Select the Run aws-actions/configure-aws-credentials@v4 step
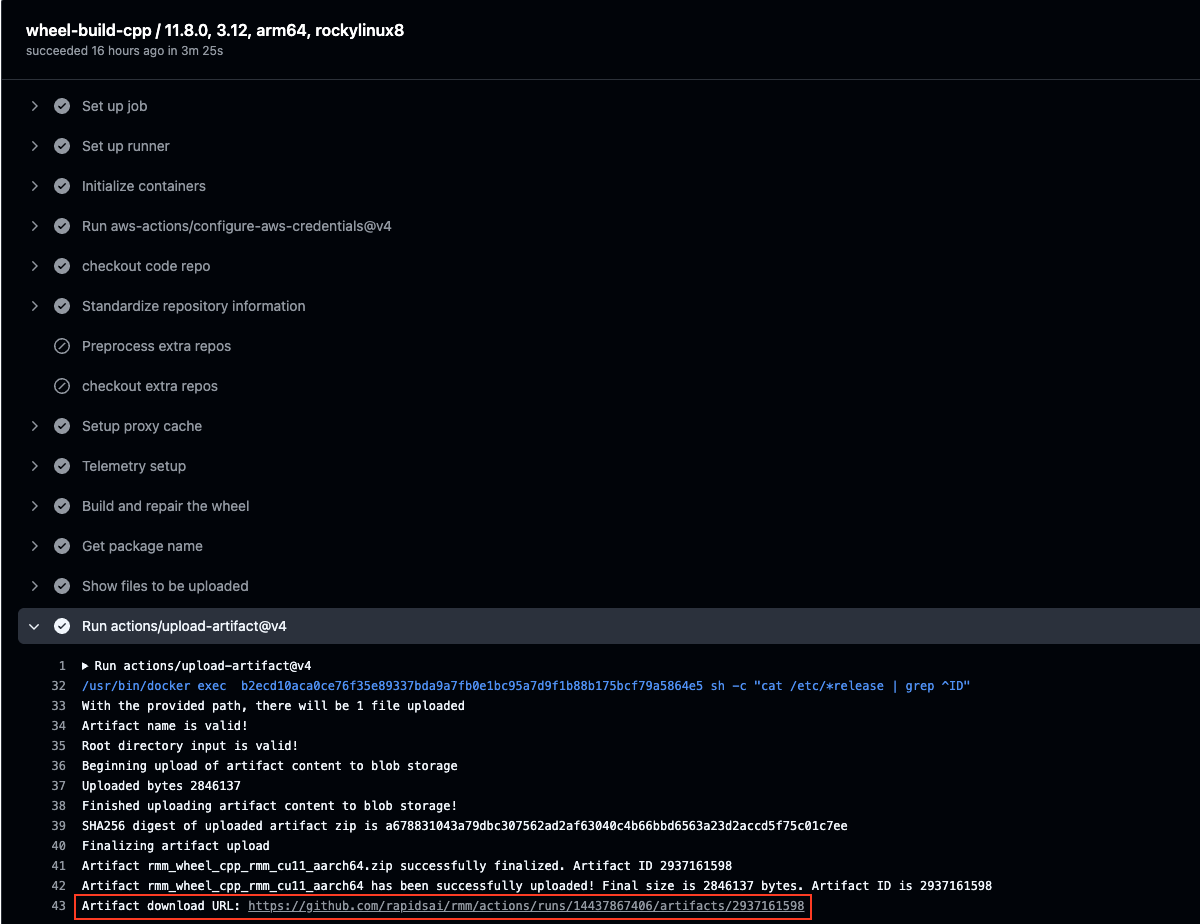The image size is (1200, 924). click(236, 226)
